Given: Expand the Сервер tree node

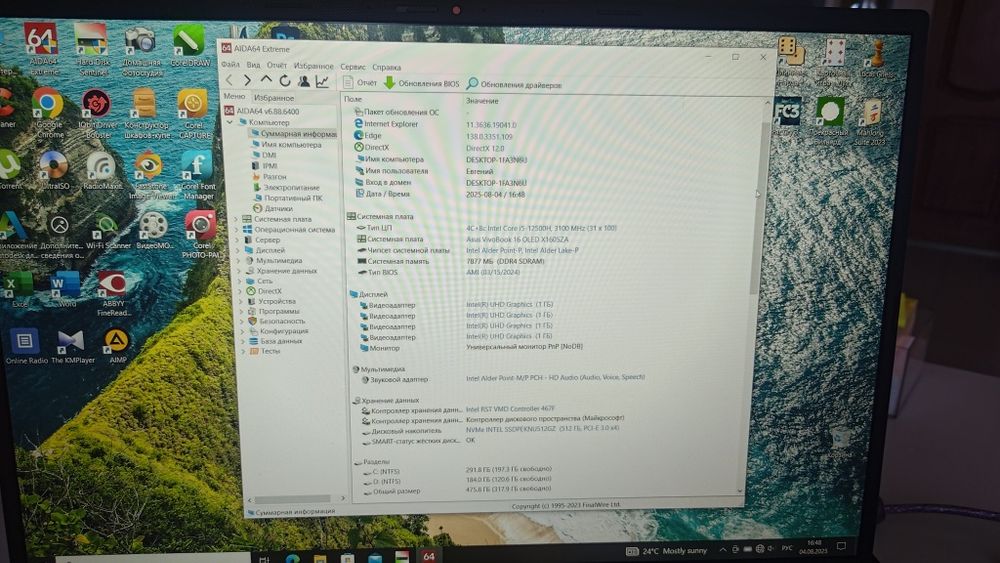Looking at the screenshot, I should coord(238,240).
